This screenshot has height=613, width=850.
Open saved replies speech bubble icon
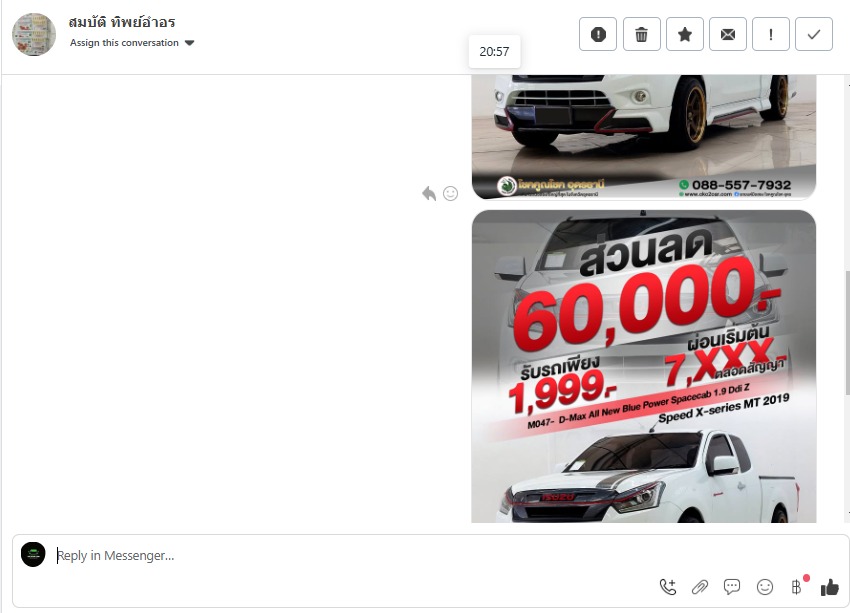pos(732,587)
